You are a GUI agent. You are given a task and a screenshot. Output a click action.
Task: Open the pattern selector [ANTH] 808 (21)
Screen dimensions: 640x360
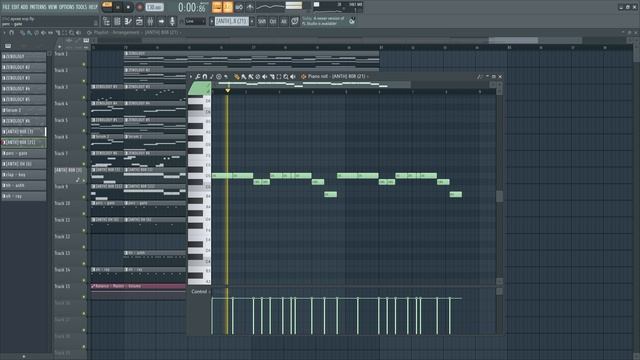coord(231,21)
